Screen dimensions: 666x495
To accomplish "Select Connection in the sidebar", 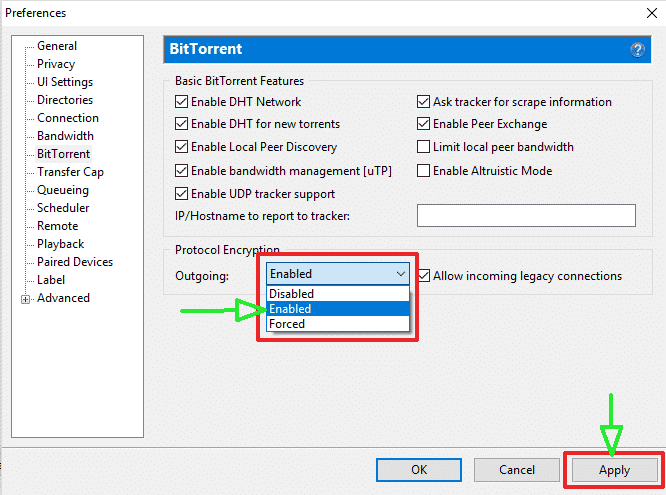I will (68, 118).
